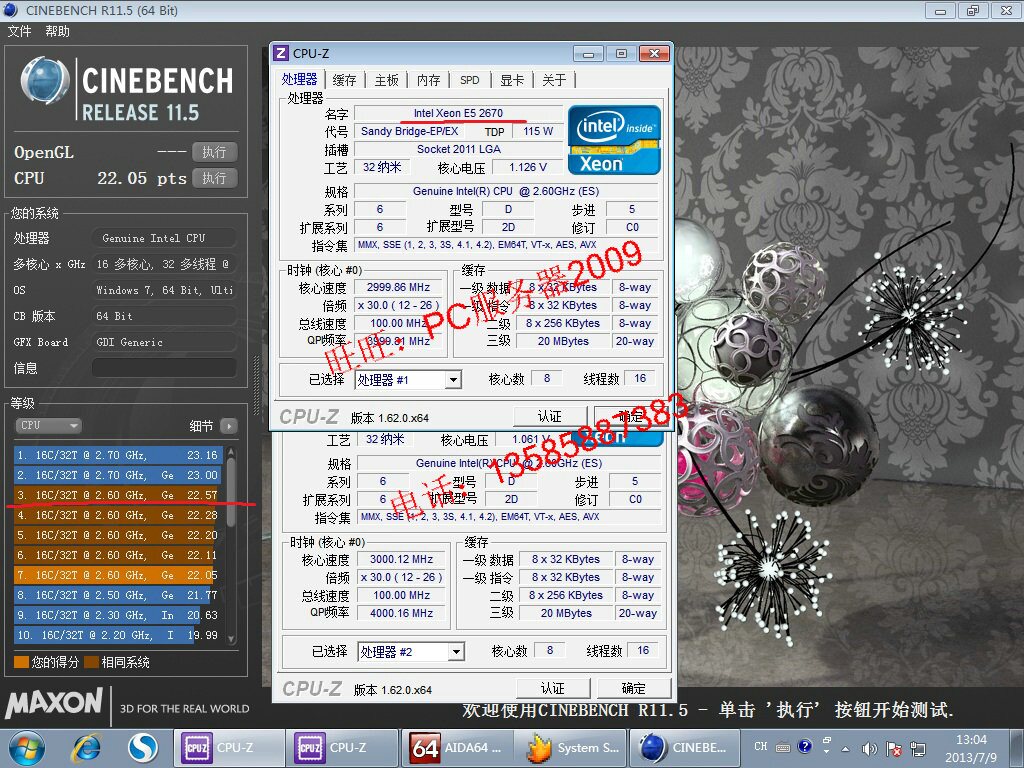Run the CPU test with 执行
The image size is (1024, 768).
coord(214,178)
